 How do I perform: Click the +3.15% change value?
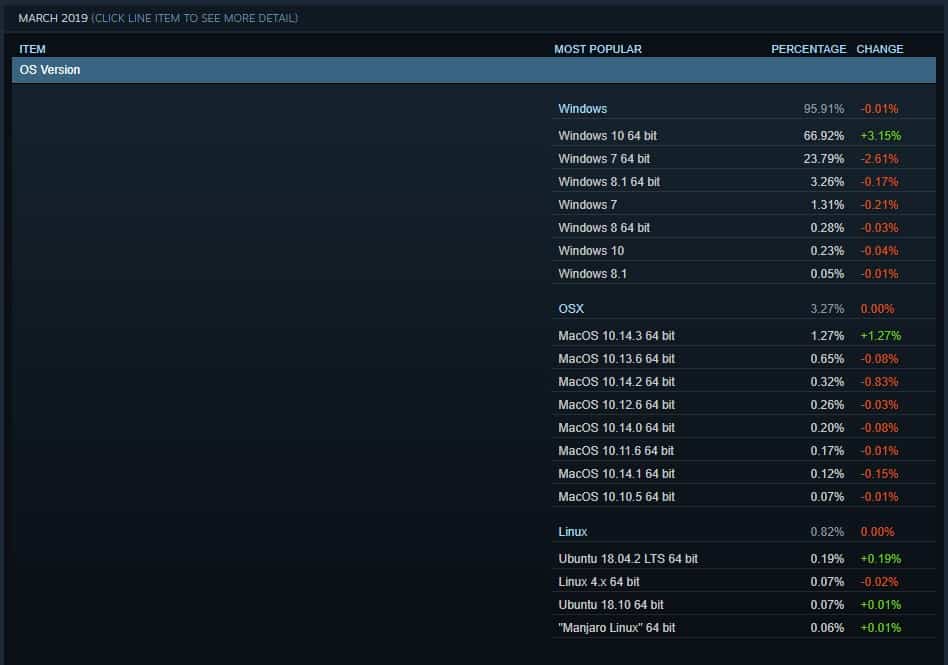click(880, 136)
